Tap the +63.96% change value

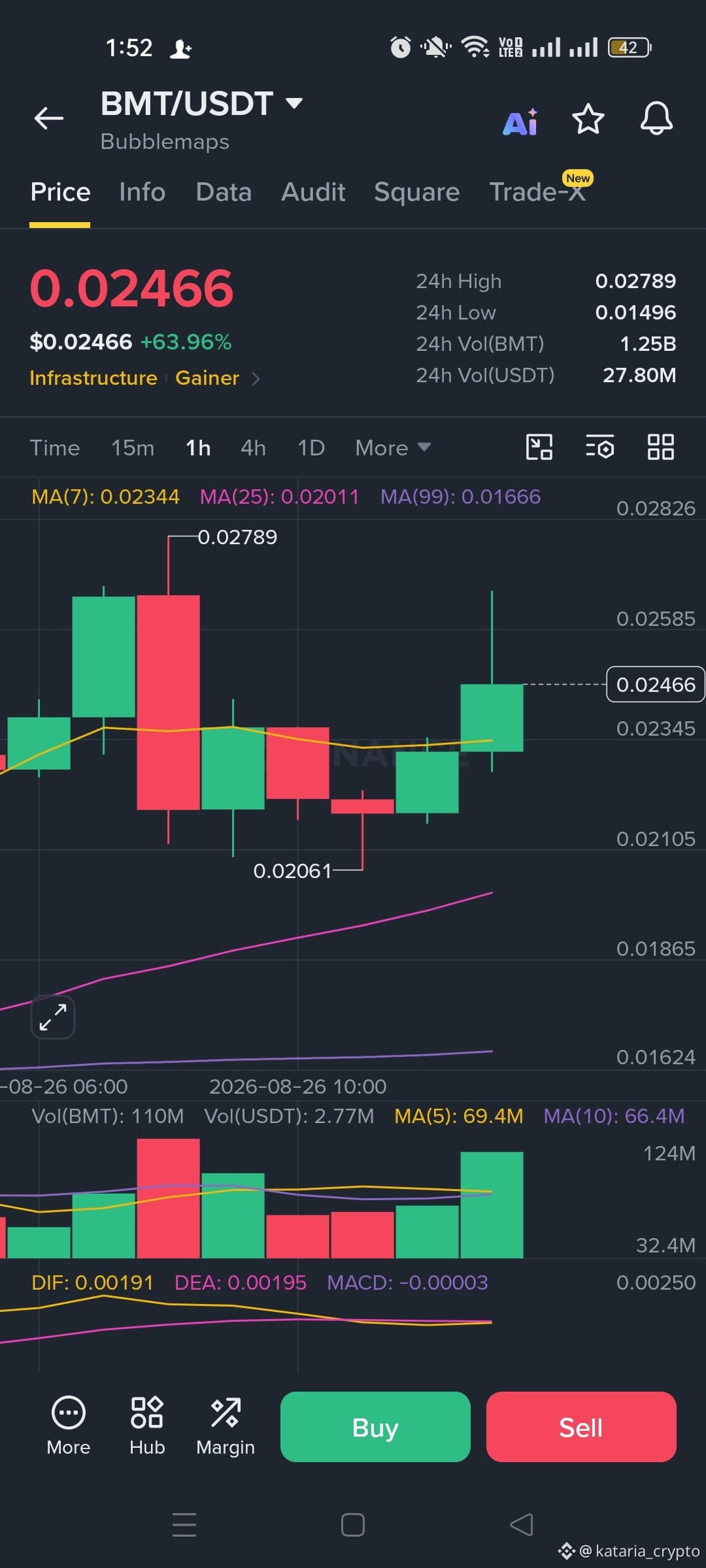[x=186, y=342]
